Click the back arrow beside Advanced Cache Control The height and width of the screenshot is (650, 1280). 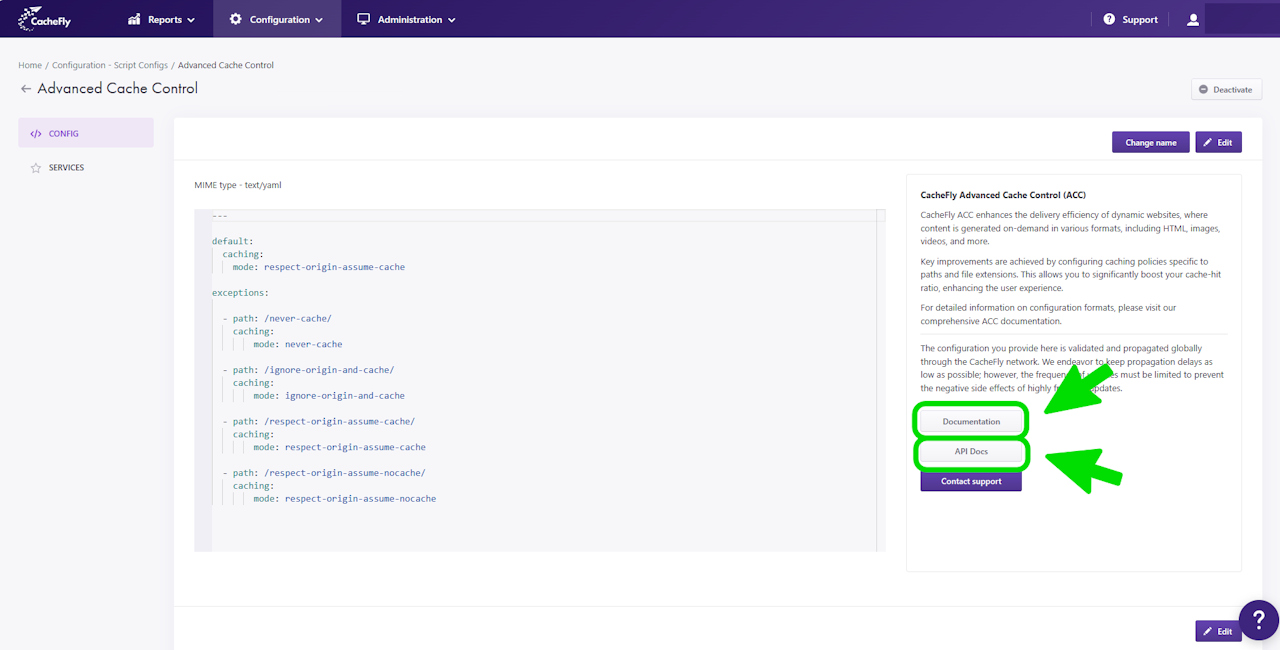26,89
